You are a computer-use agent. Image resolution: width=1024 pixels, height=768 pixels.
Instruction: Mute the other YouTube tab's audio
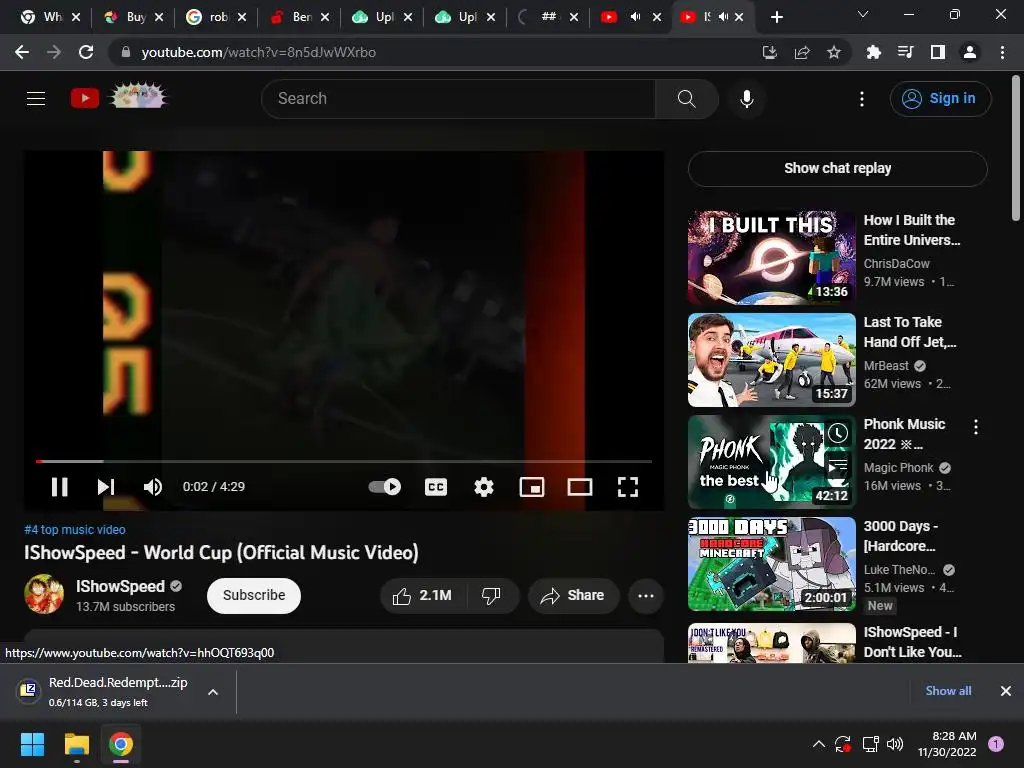[635, 17]
